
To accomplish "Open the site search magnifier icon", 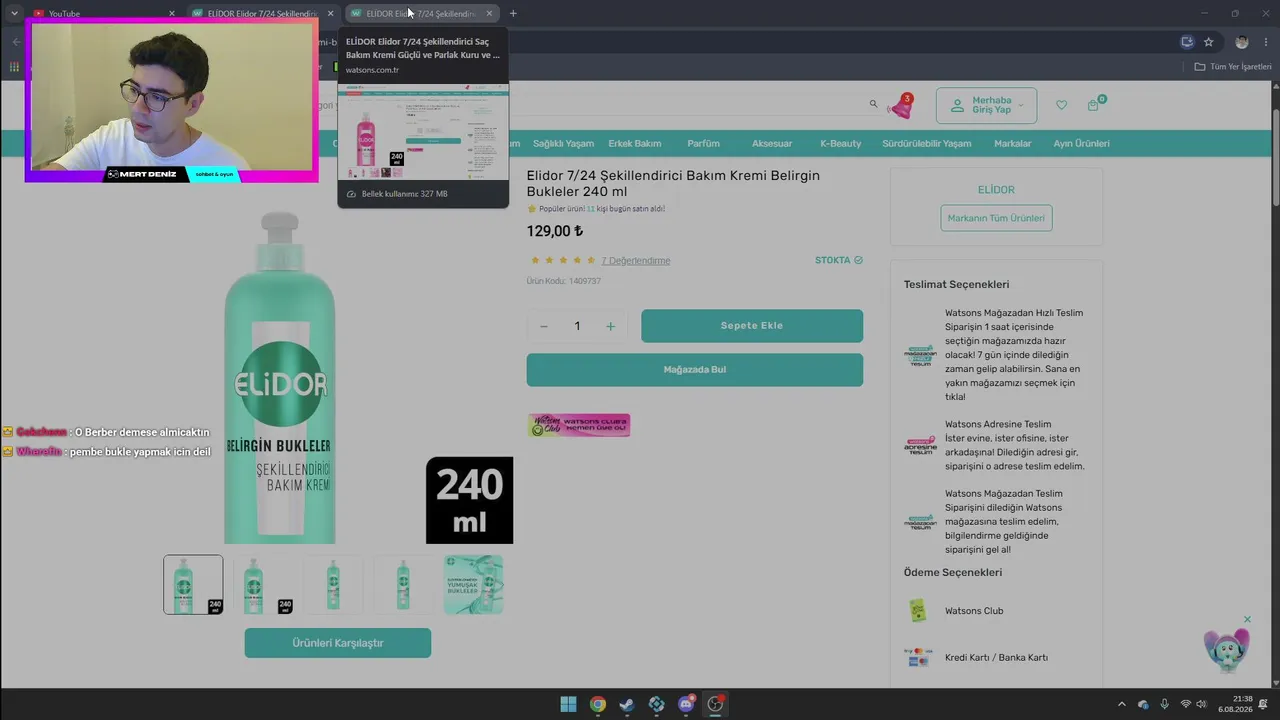I will (x=873, y=104).
